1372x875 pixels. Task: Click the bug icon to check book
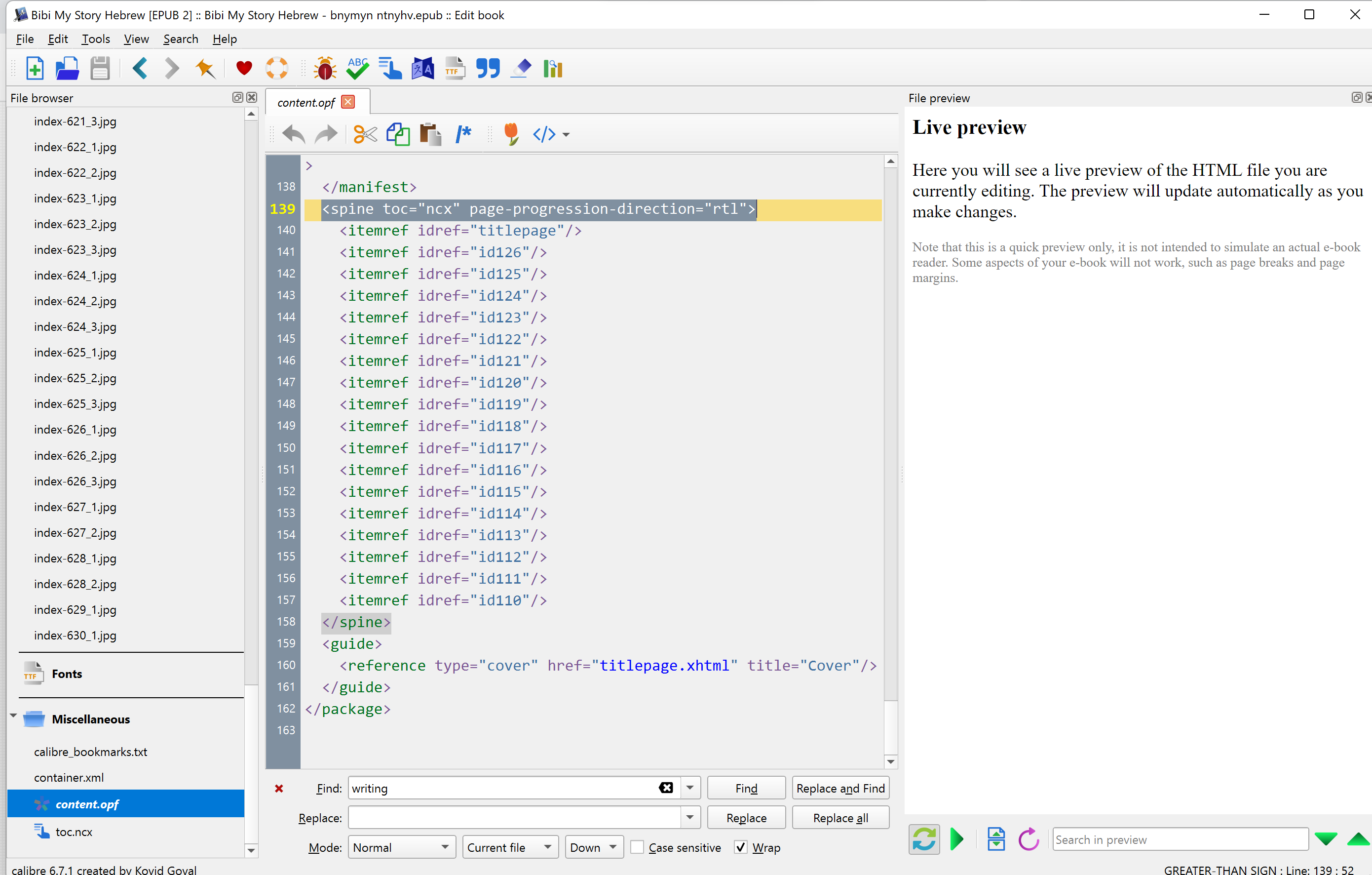click(x=325, y=69)
